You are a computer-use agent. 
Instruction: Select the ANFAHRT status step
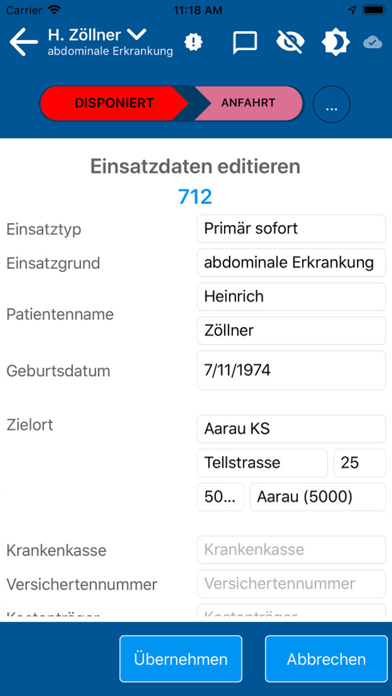point(249,103)
